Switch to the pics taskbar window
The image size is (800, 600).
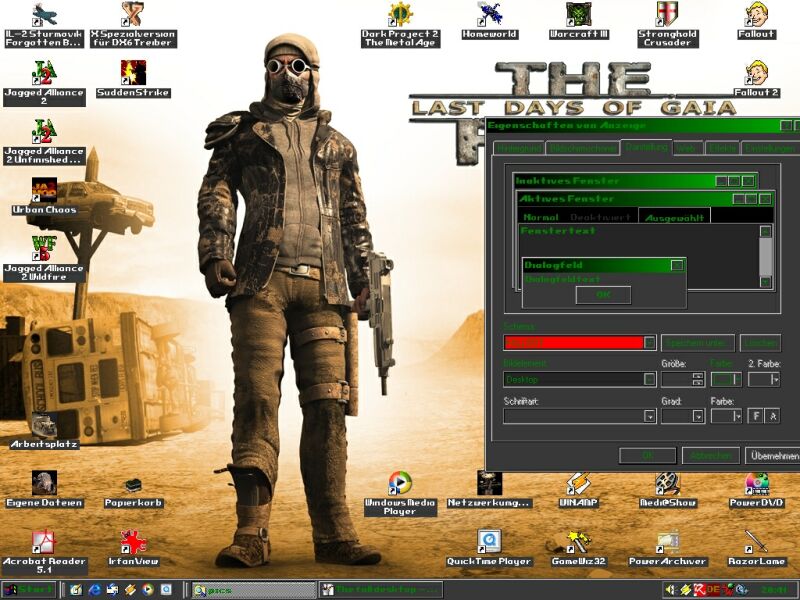tap(254, 590)
